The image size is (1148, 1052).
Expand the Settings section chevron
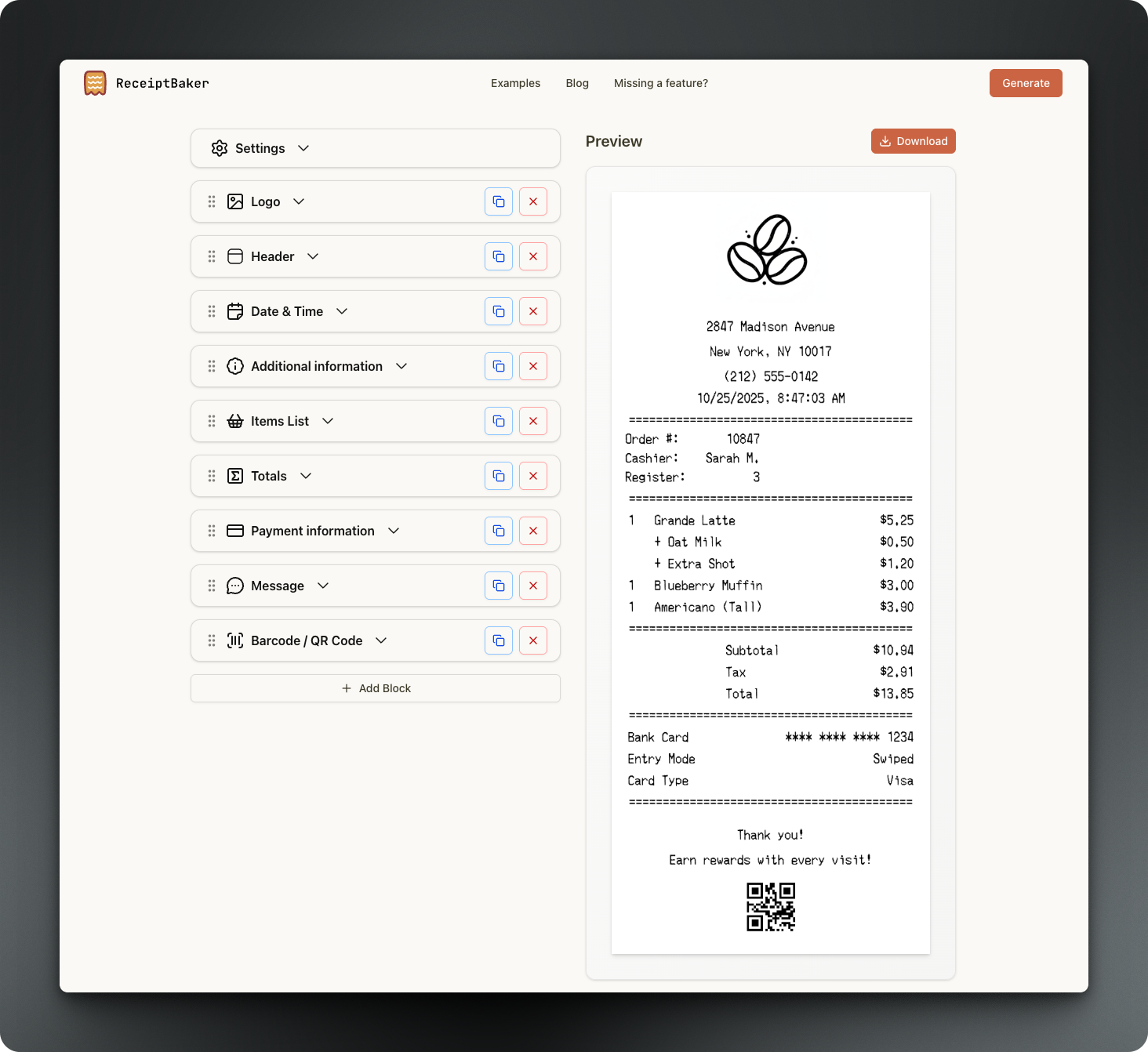point(303,148)
